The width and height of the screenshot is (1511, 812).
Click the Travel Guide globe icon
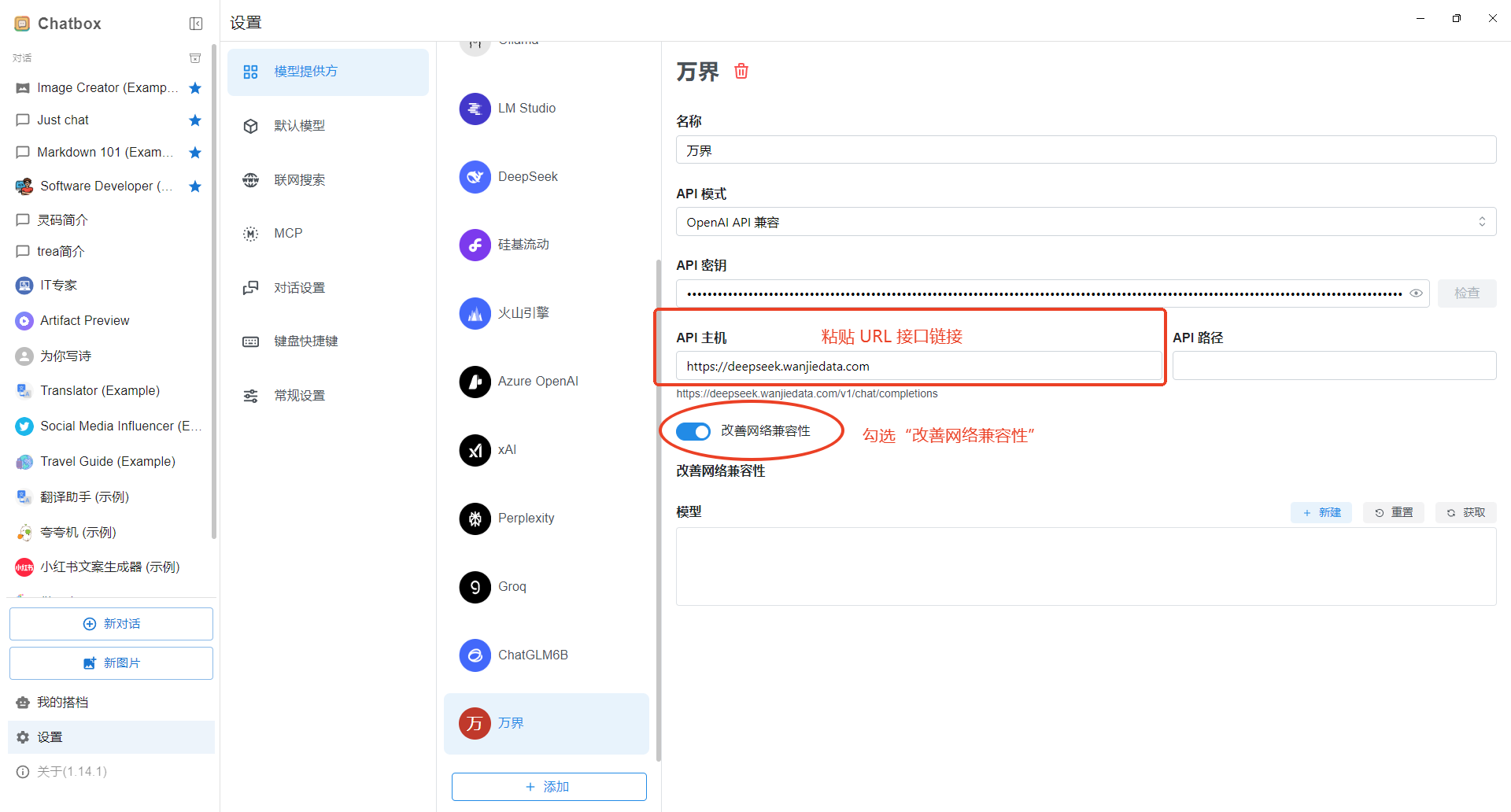click(x=24, y=461)
